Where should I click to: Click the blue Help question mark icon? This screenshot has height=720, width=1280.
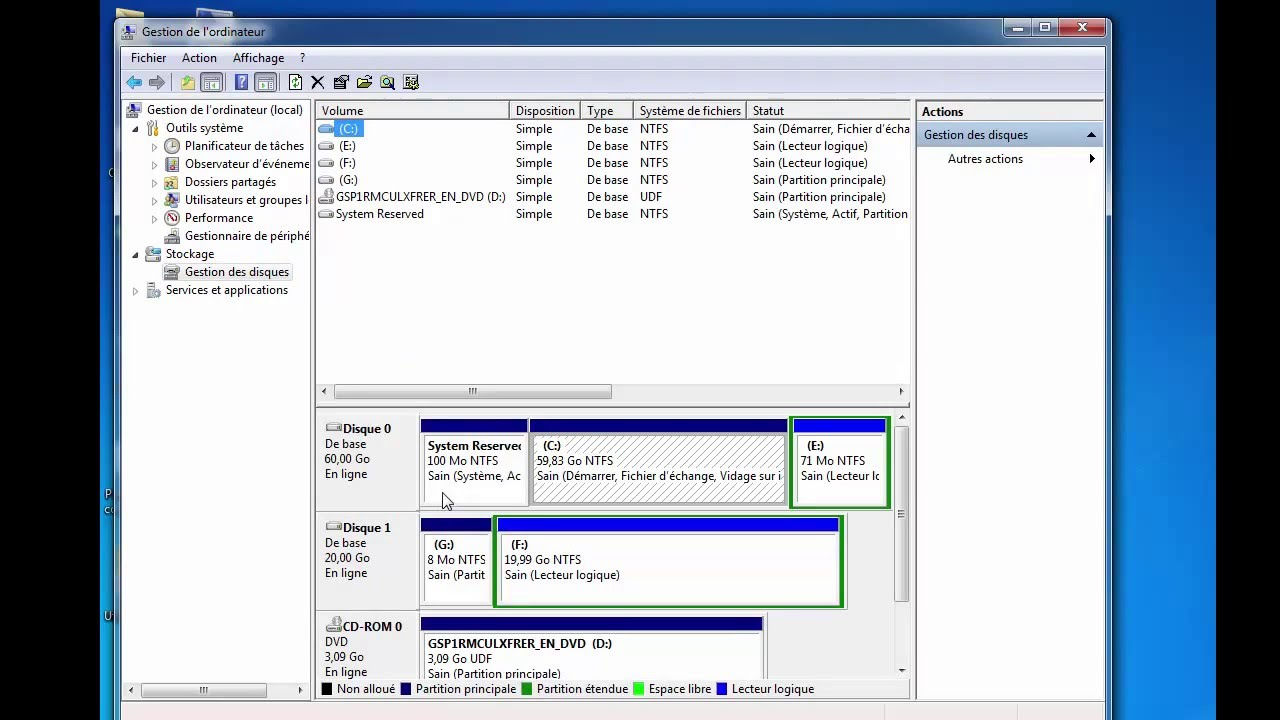pos(241,82)
